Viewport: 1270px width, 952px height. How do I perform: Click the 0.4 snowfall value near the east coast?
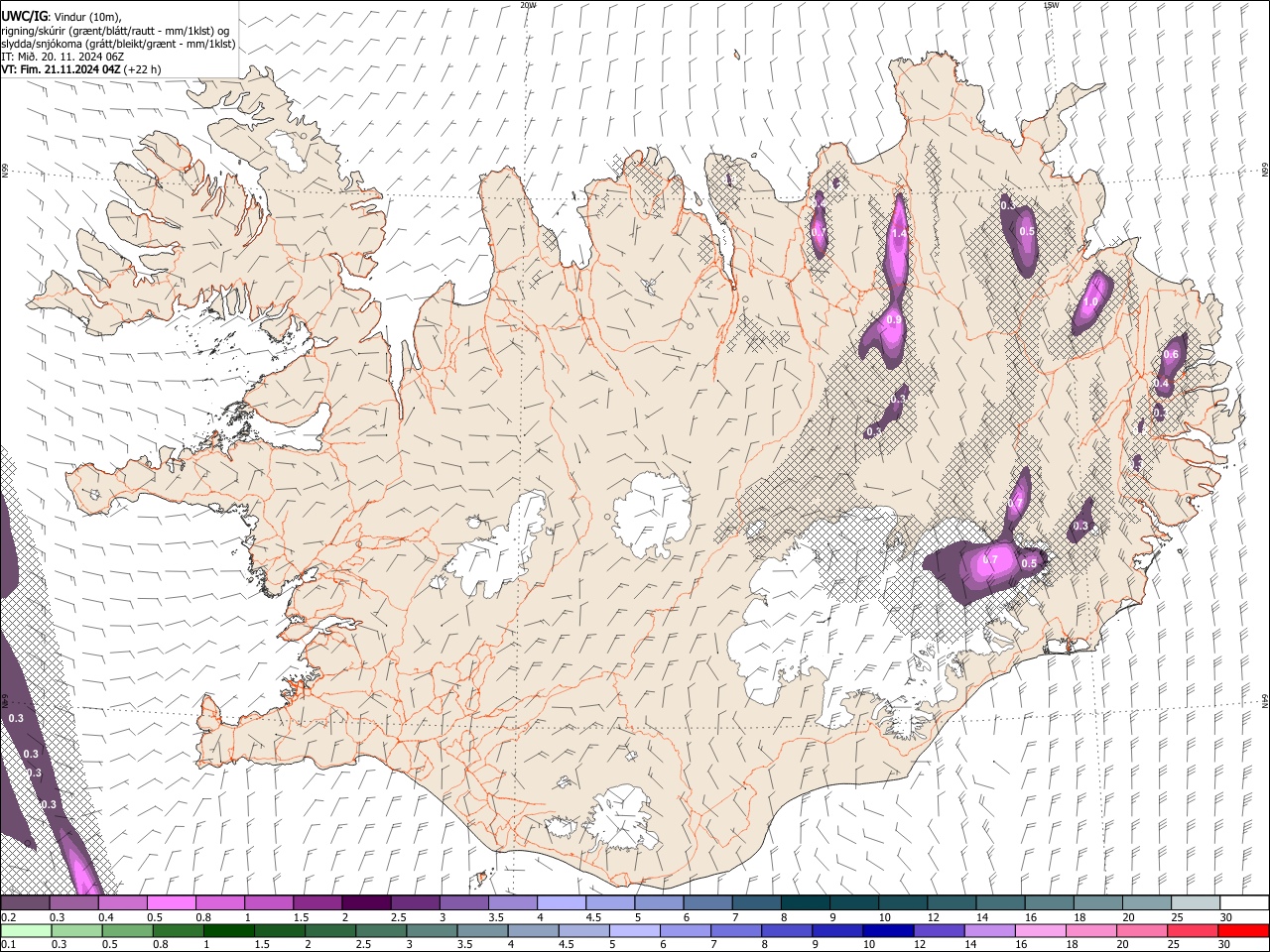(x=1163, y=384)
